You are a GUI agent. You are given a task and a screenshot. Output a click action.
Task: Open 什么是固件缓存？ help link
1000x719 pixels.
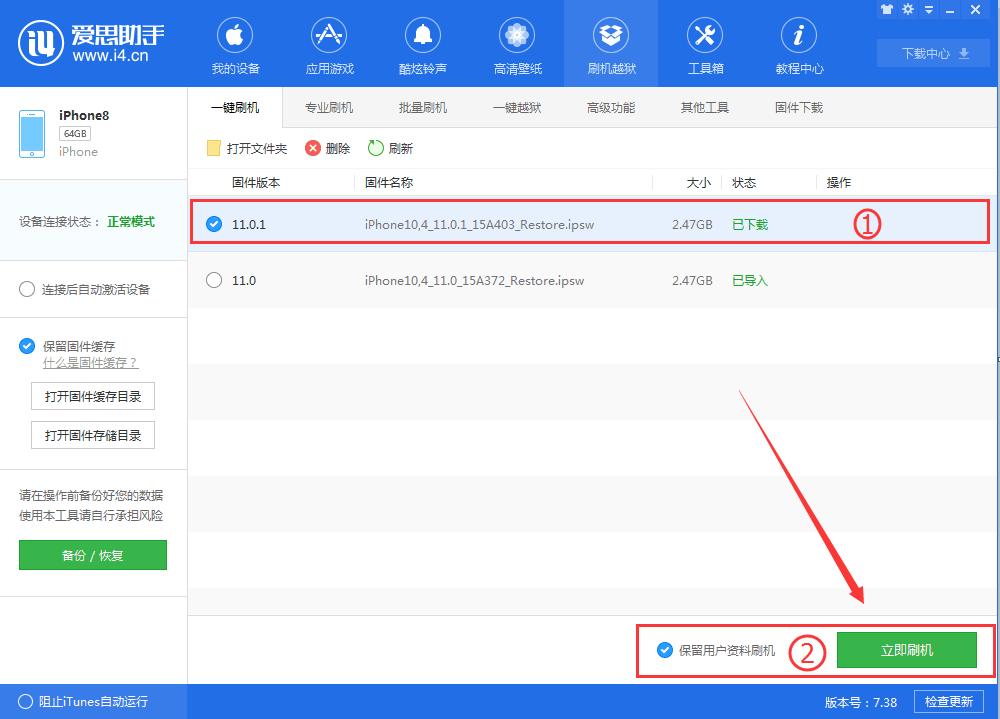pyautogui.click(x=91, y=363)
